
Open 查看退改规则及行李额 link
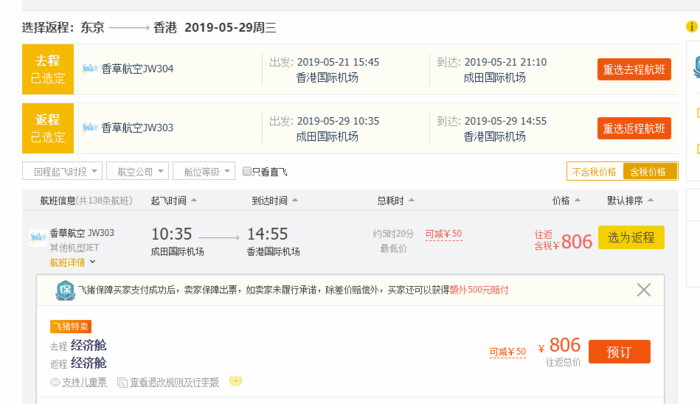pyautogui.click(x=174, y=383)
